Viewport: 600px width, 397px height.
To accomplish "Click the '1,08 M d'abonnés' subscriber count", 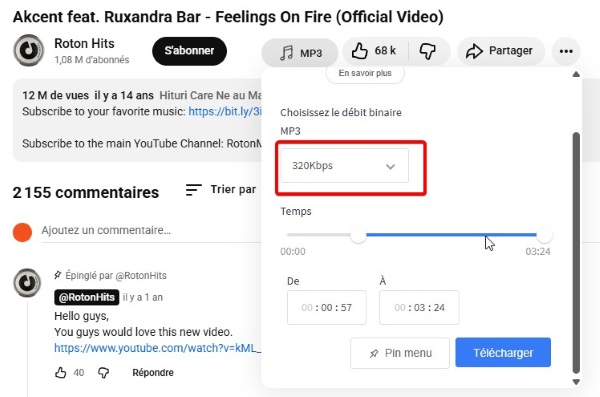I will point(92,60).
